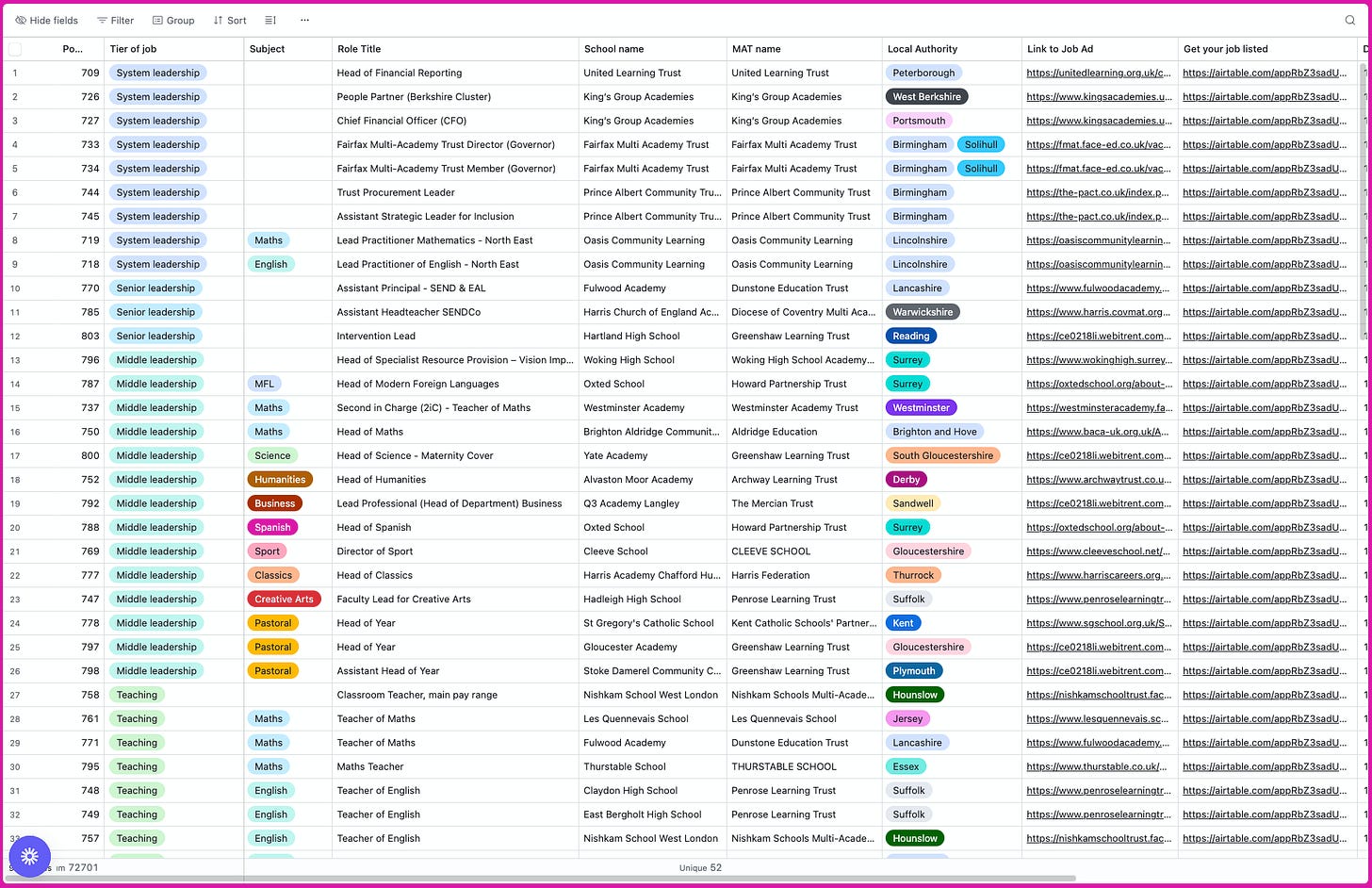Click the Sport subject tag
Viewport: 1372px width, 888px height.
(x=267, y=551)
